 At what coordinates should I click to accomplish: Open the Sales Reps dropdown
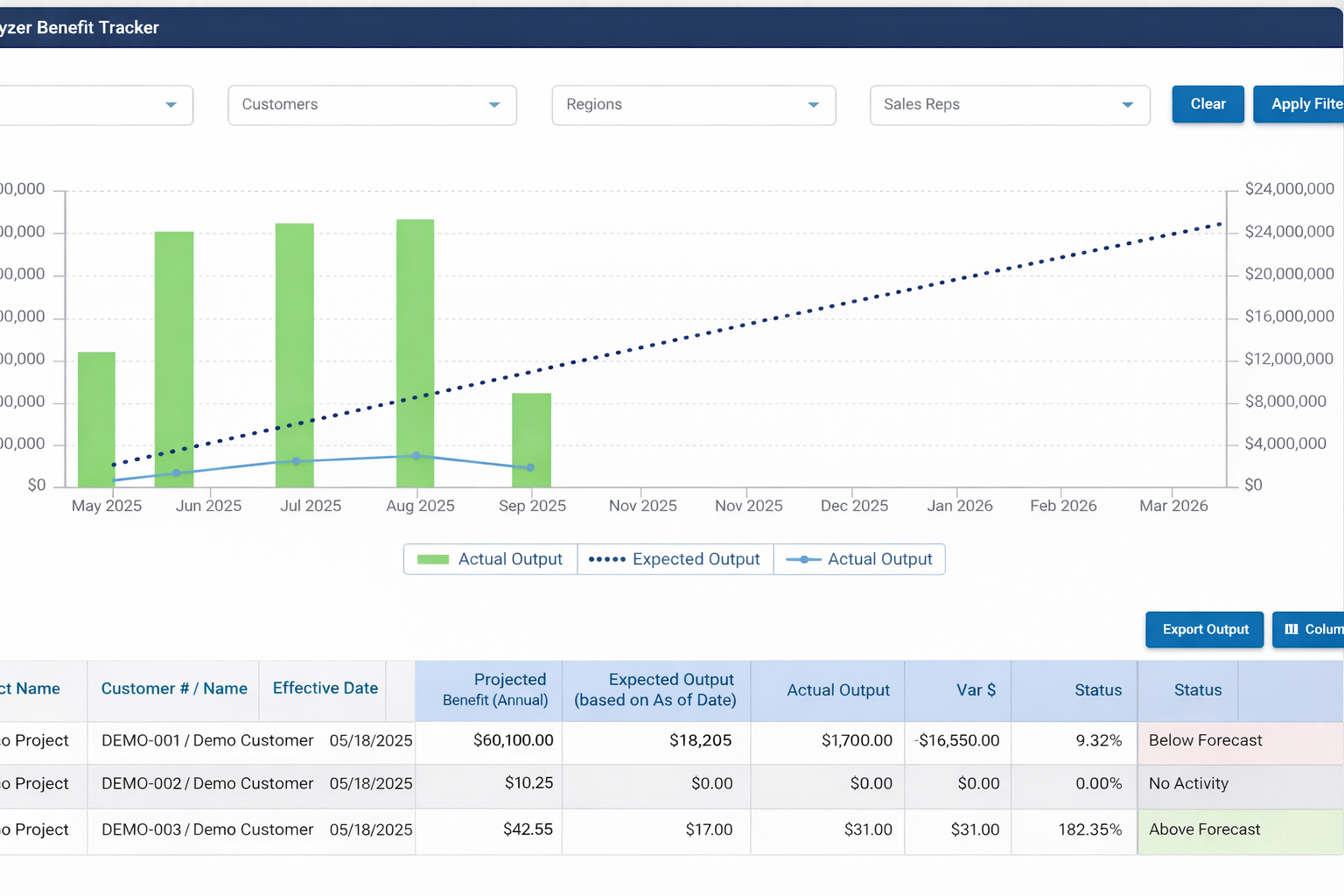click(x=1009, y=105)
